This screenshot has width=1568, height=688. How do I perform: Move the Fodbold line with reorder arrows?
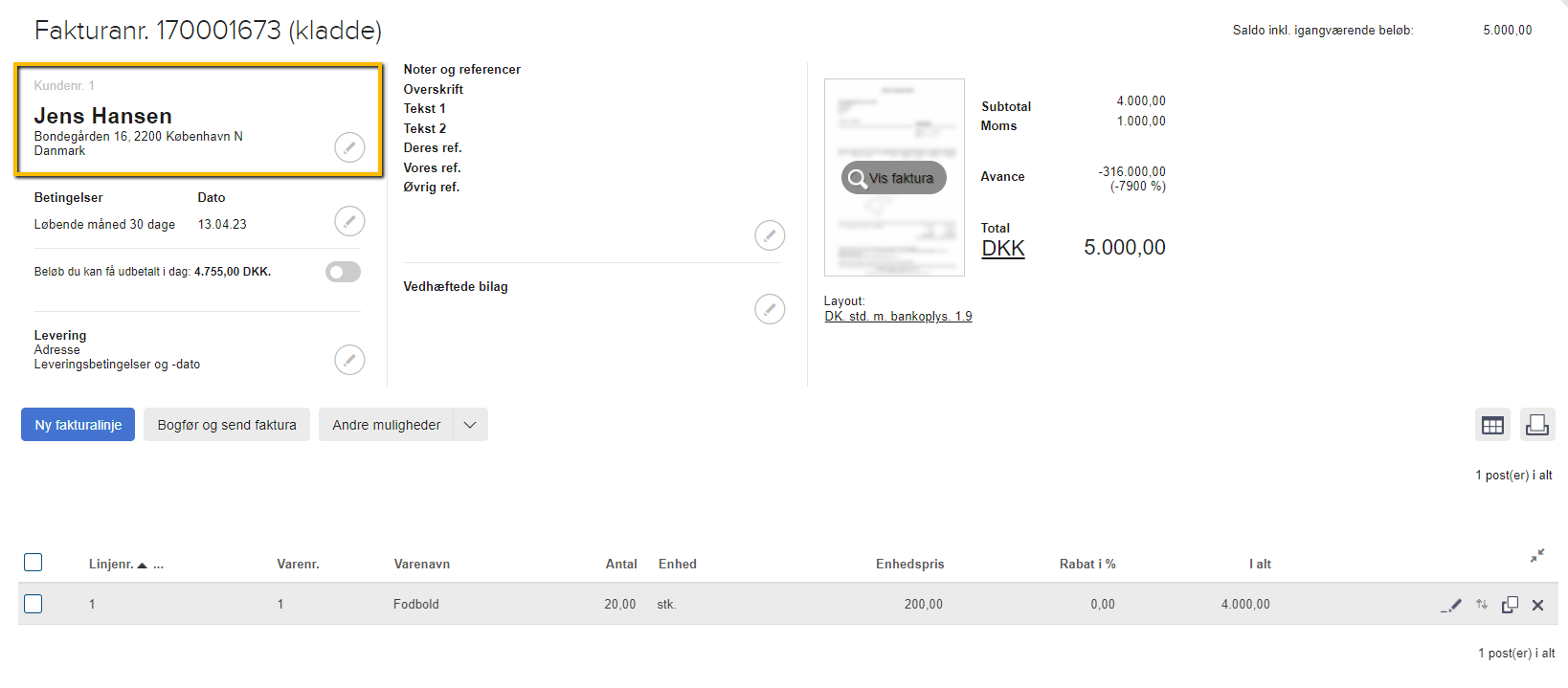click(x=1481, y=605)
